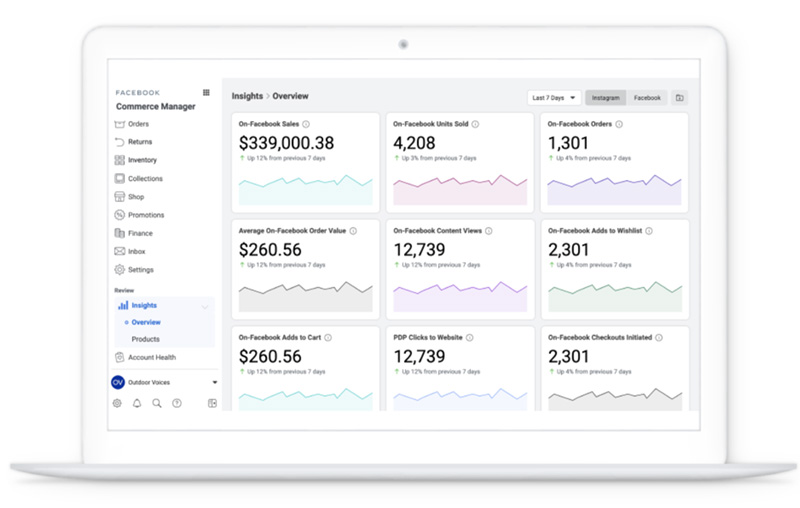
Task: Open the bottom gear settings icon
Action: 117,403
